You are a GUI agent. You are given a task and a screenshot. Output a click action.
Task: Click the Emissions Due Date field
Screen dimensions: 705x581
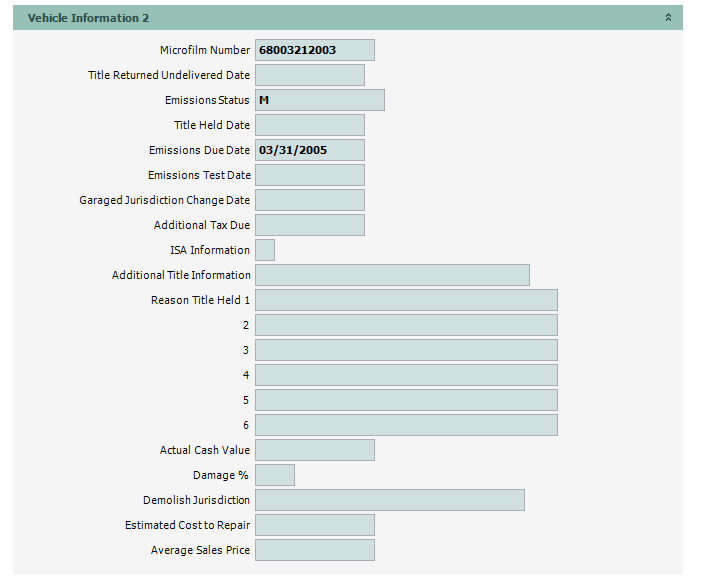309,150
